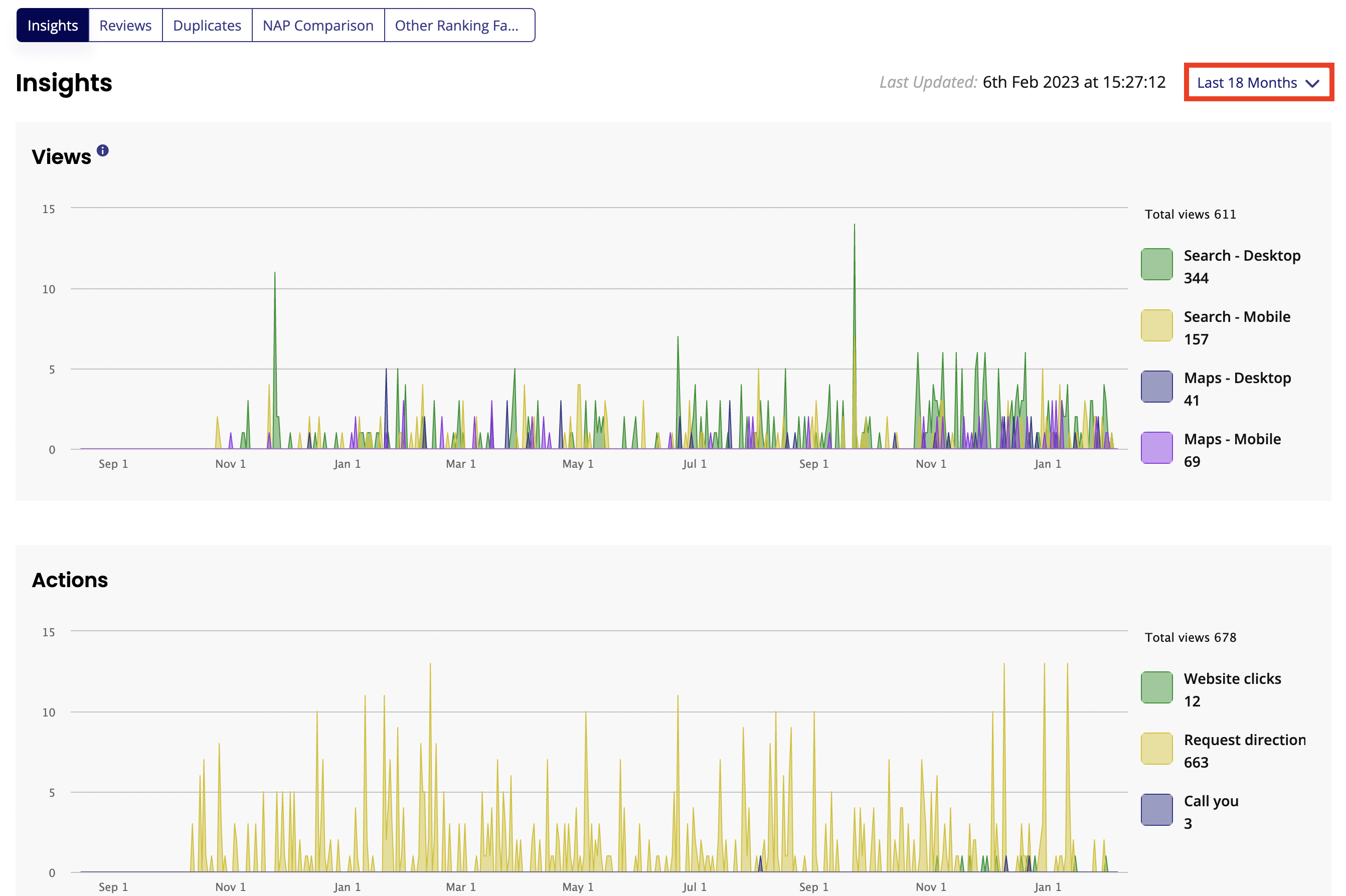Toggle the Maps - Desktop legend swatch
Image resolution: width=1346 pixels, height=896 pixels.
click(1156, 386)
